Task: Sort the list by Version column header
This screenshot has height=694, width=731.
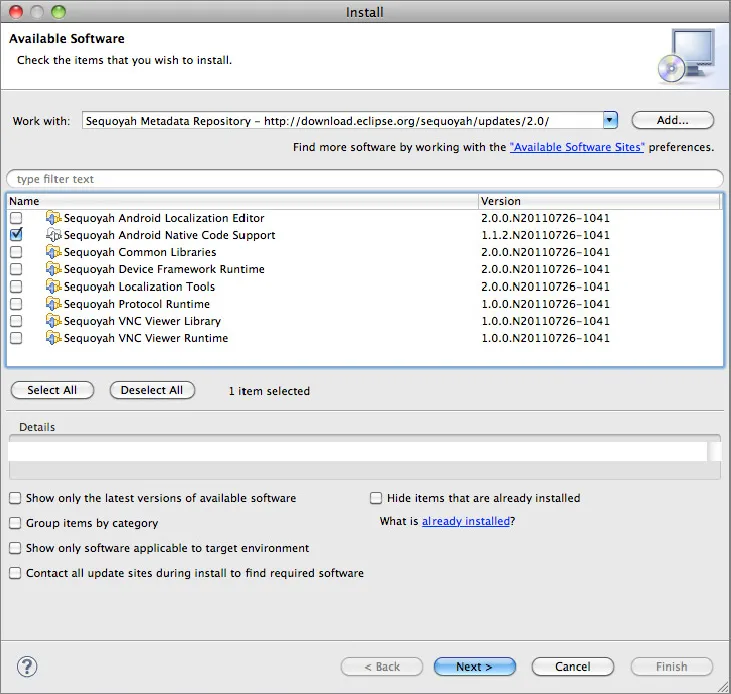Action: [x=598, y=201]
